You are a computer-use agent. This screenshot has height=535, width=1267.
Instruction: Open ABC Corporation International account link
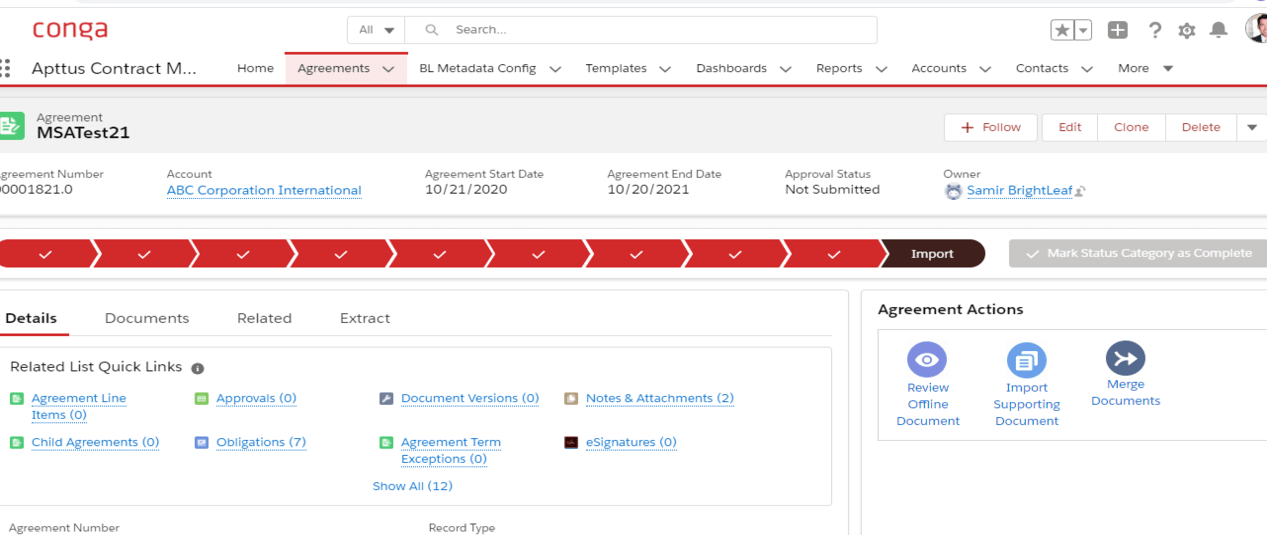coord(264,190)
